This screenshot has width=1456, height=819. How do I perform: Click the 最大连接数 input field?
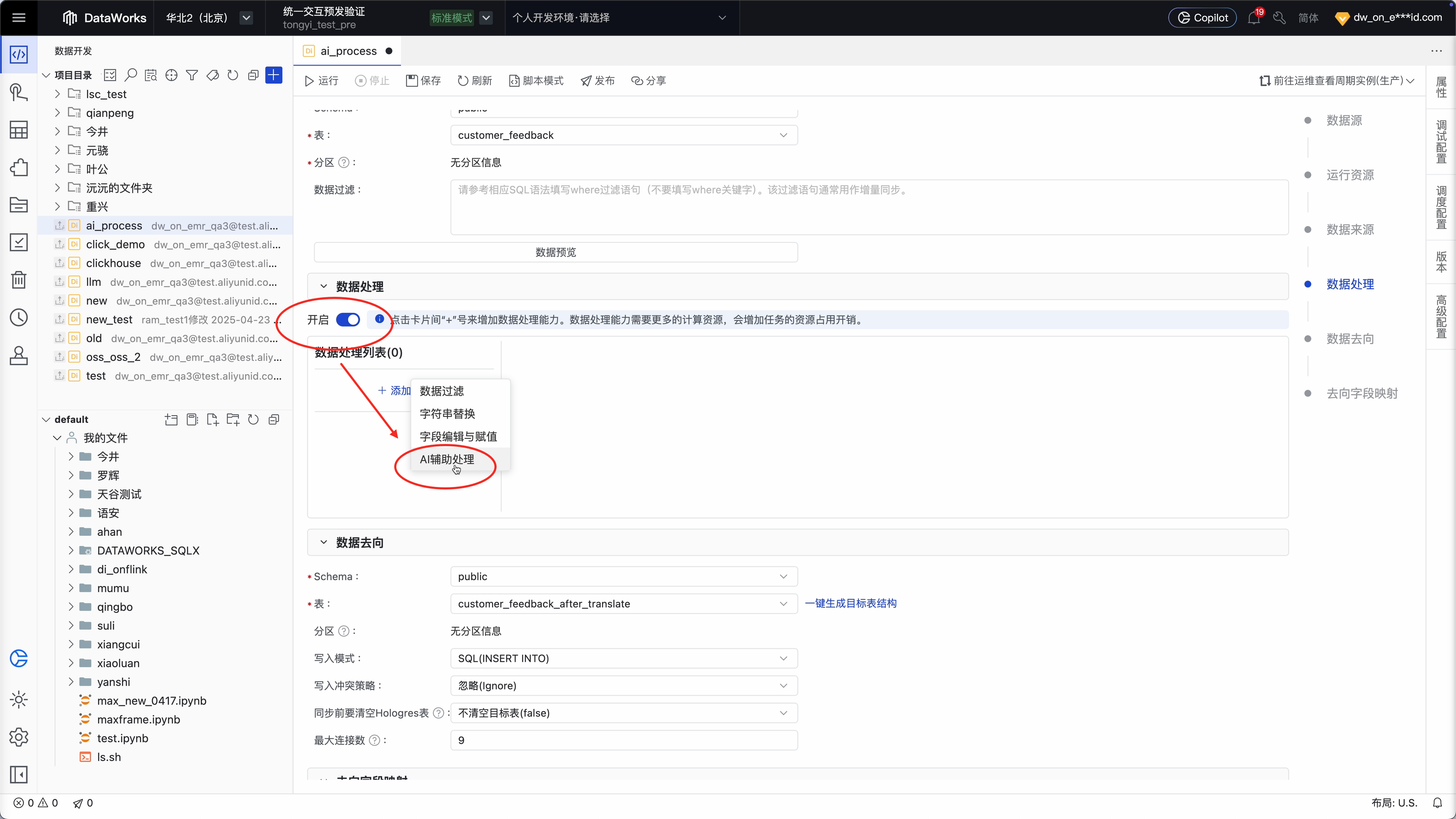pyautogui.click(x=623, y=740)
